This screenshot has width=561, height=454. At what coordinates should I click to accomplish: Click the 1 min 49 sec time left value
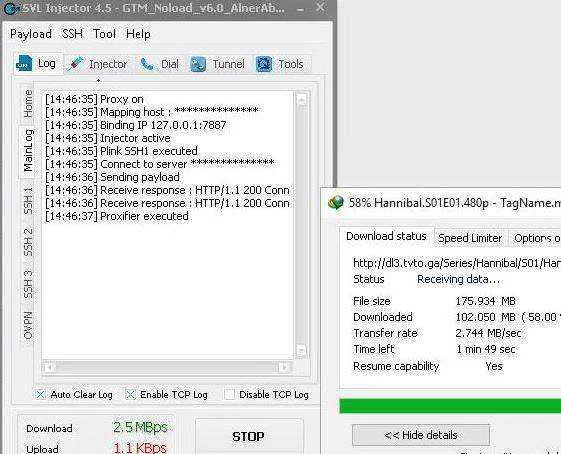coord(486,349)
